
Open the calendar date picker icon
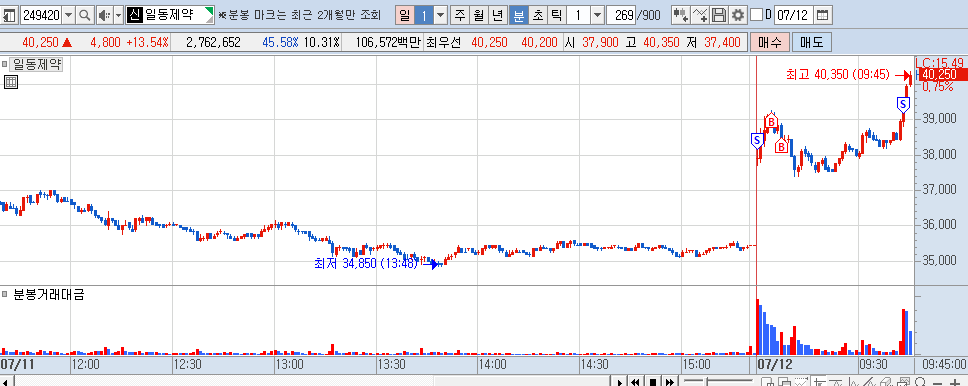(x=822, y=15)
